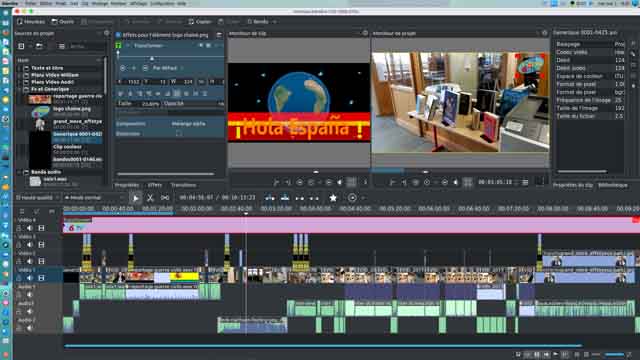640x360 pixels.
Task: Click the lift timeline zone icon
Action: [x=314, y=198]
